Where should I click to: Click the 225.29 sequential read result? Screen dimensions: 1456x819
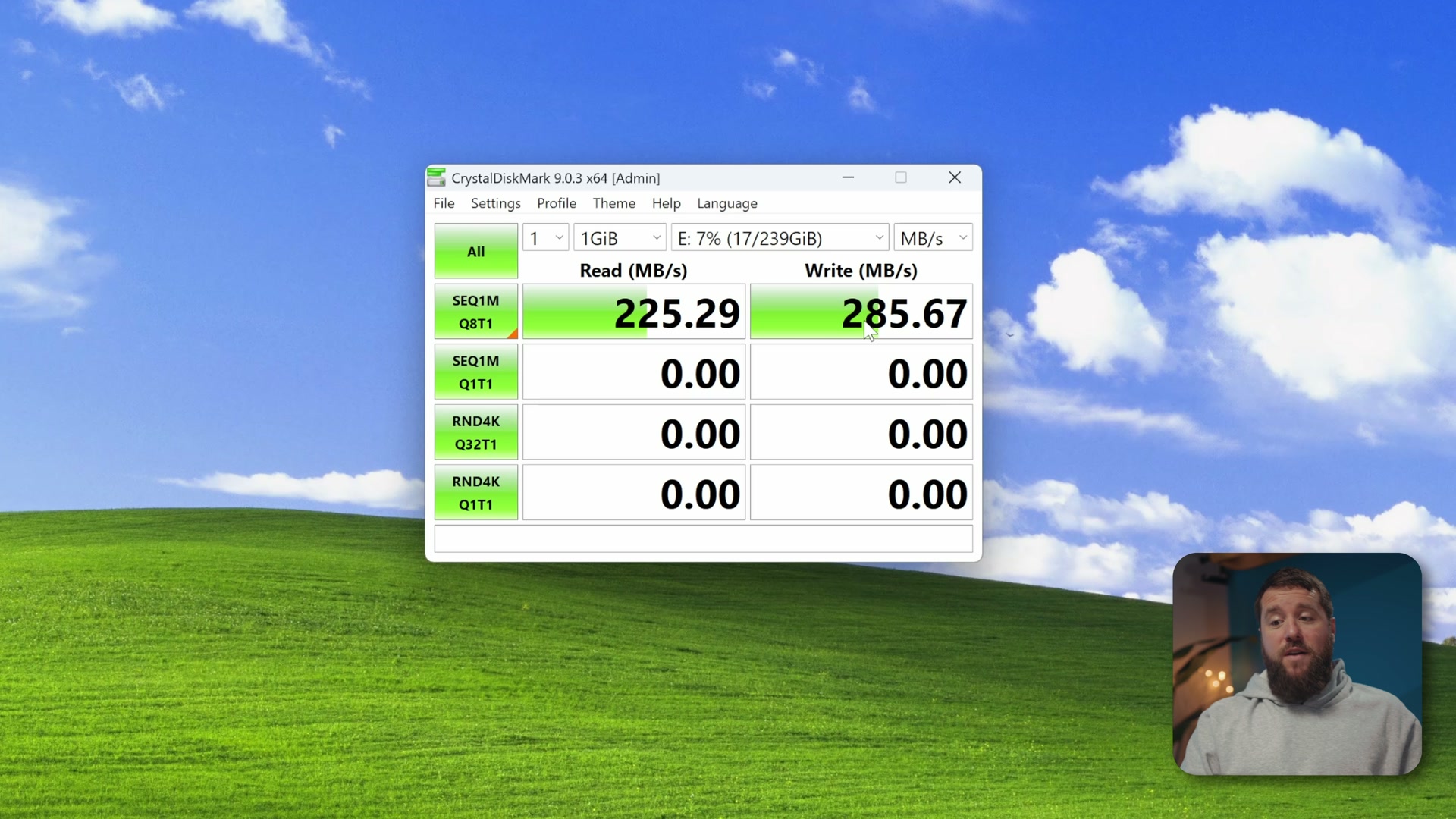[x=634, y=312]
